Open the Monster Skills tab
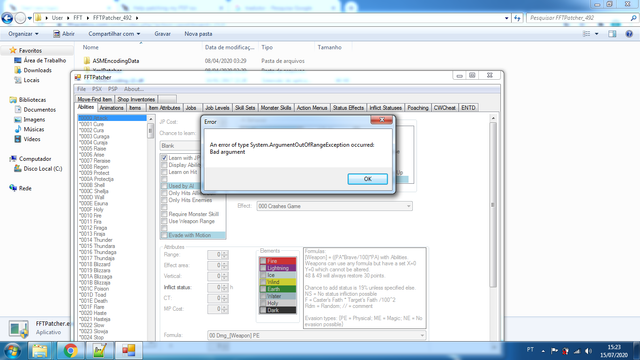The width and height of the screenshot is (640, 360). click(x=276, y=108)
